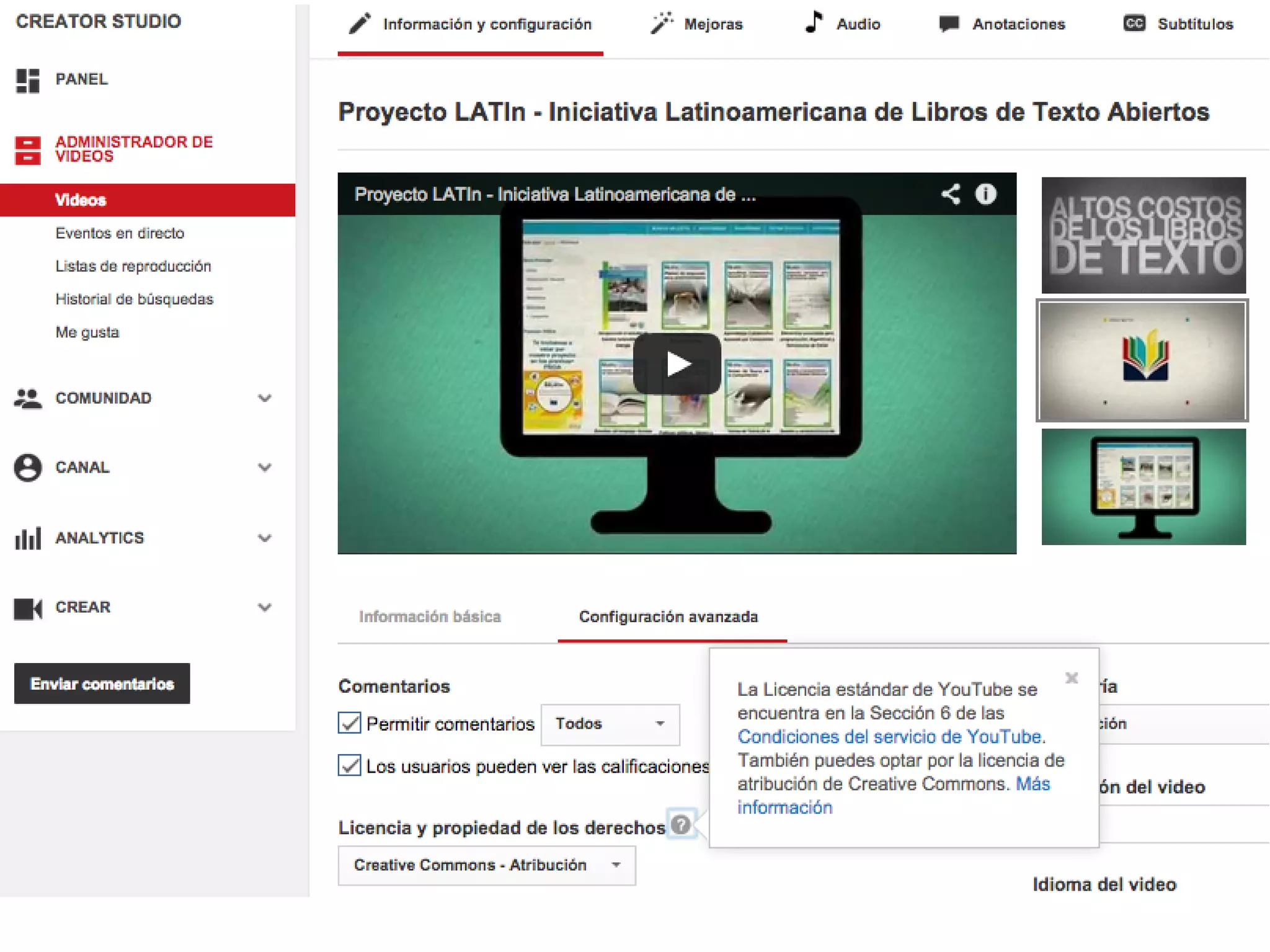Switch to the Información básica tab
Screen dimensions: 1270x952
pyautogui.click(x=430, y=617)
